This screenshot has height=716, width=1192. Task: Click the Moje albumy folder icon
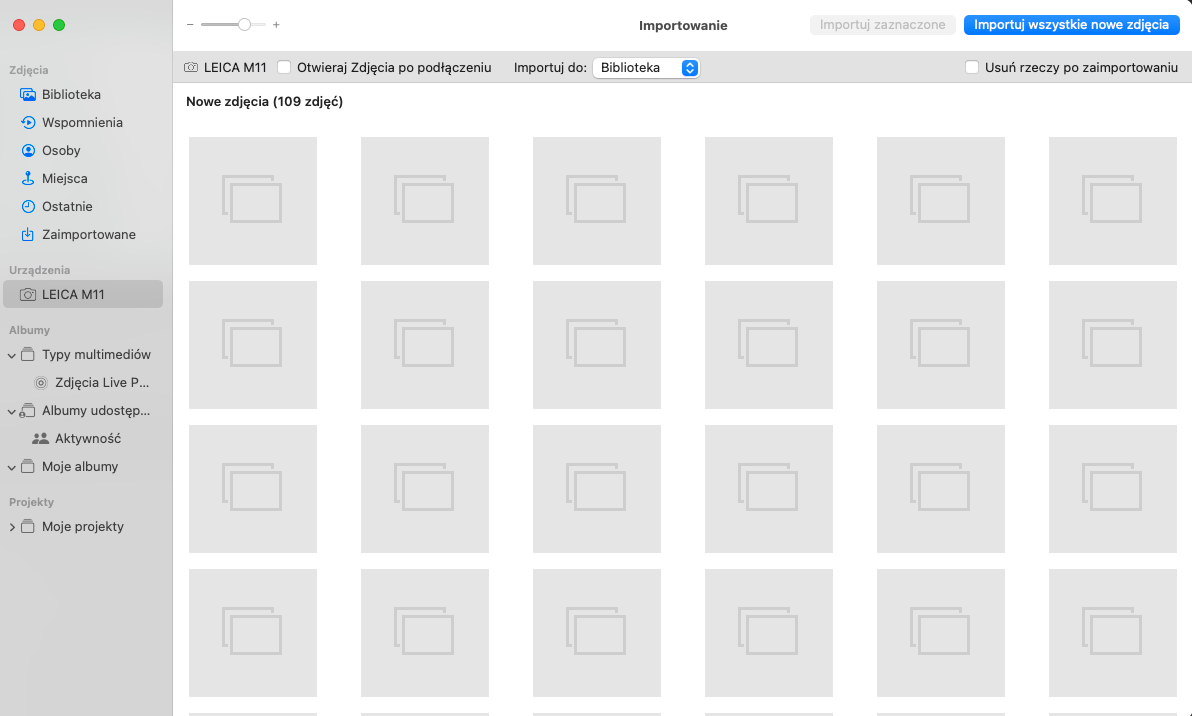(28, 467)
